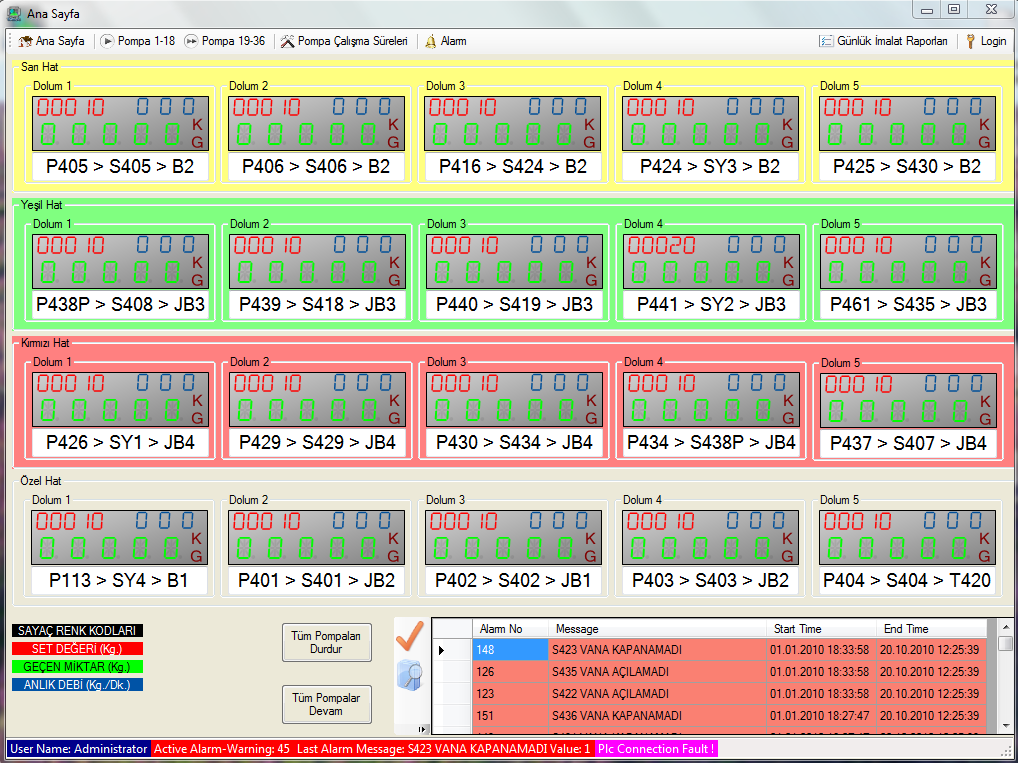Stop all pumps with Tüm Pompaları Durdur
This screenshot has width=1018, height=763.
tap(327, 642)
